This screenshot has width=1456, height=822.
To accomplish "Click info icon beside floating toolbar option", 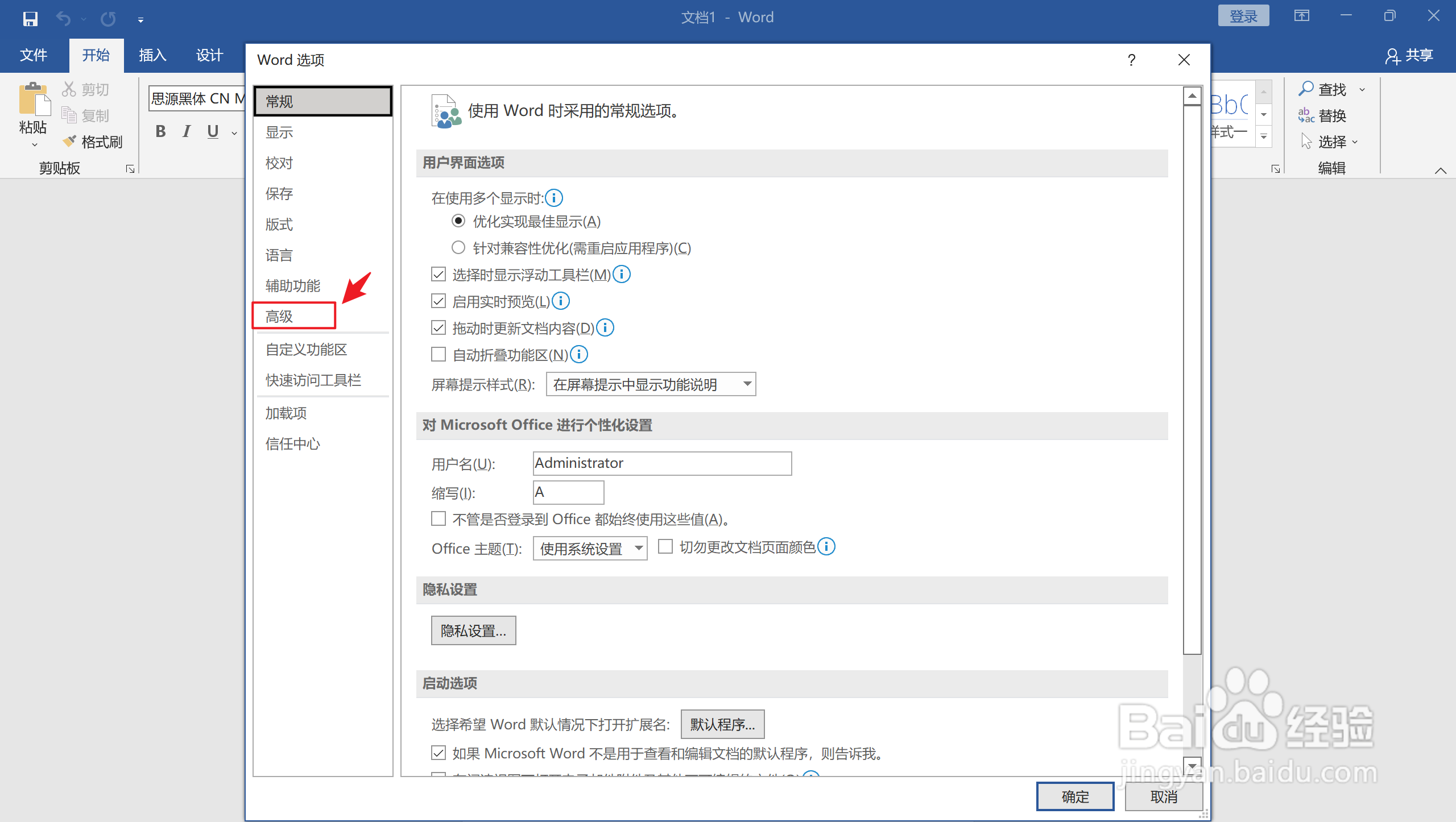I will pyautogui.click(x=622, y=275).
